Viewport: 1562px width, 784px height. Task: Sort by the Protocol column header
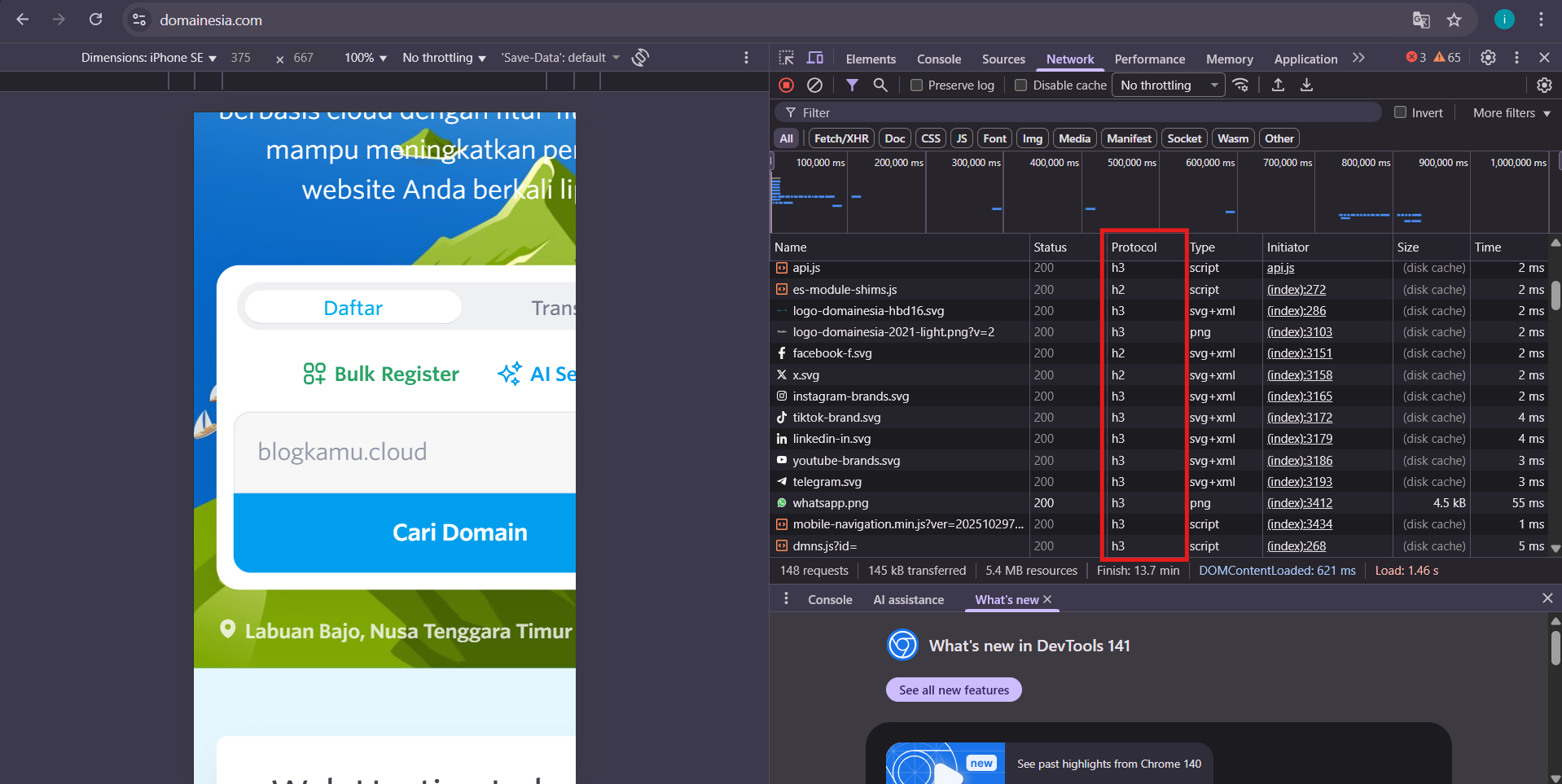click(x=1143, y=247)
